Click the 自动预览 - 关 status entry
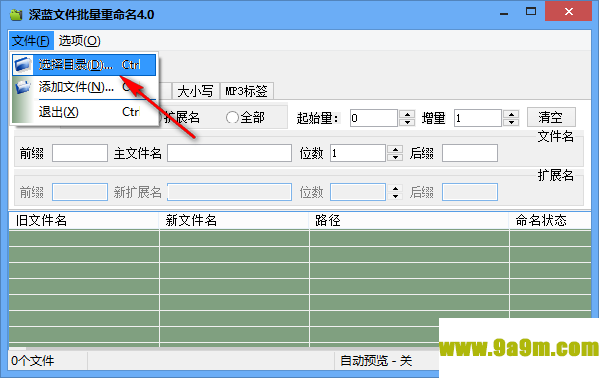599x378 pixels. [376, 361]
